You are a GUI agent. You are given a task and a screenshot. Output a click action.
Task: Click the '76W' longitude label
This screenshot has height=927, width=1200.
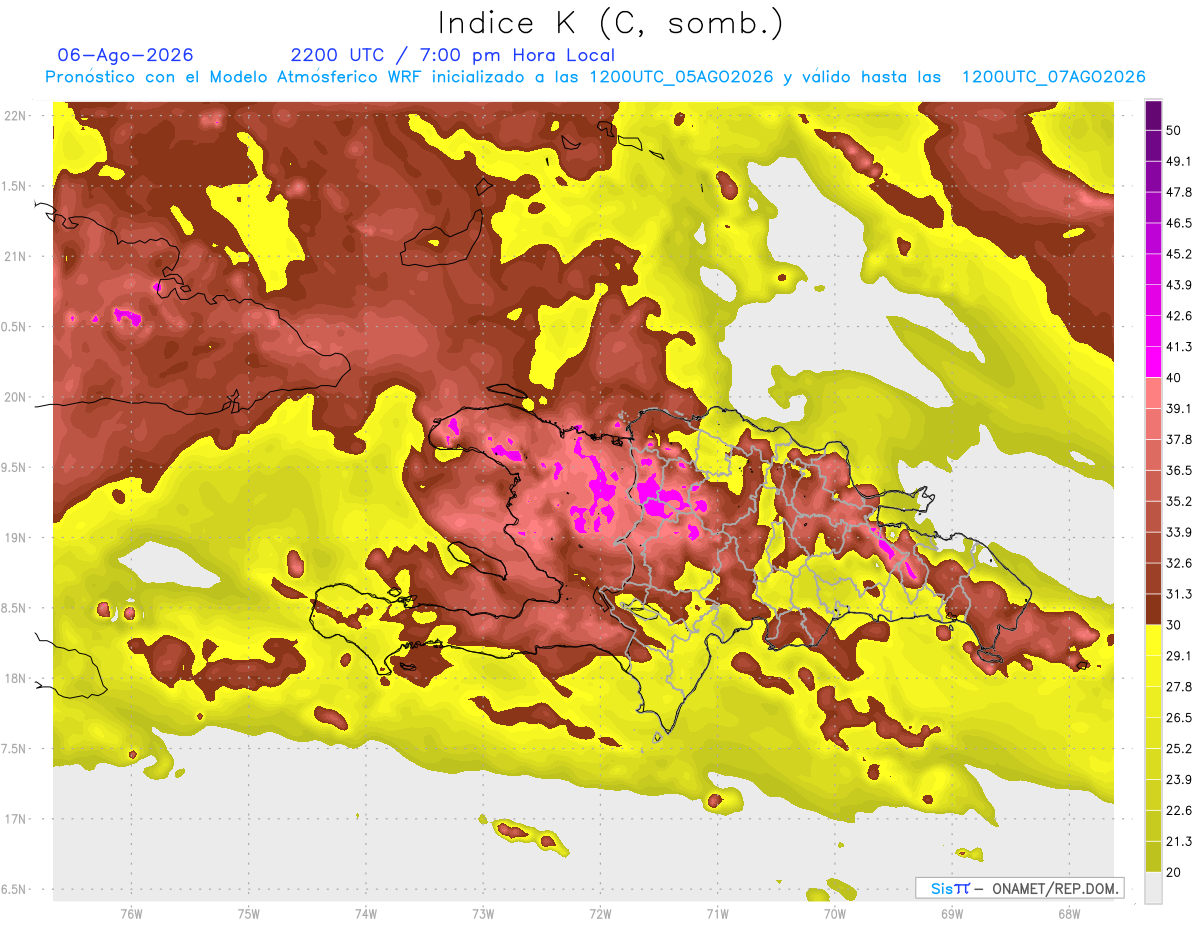[131, 913]
